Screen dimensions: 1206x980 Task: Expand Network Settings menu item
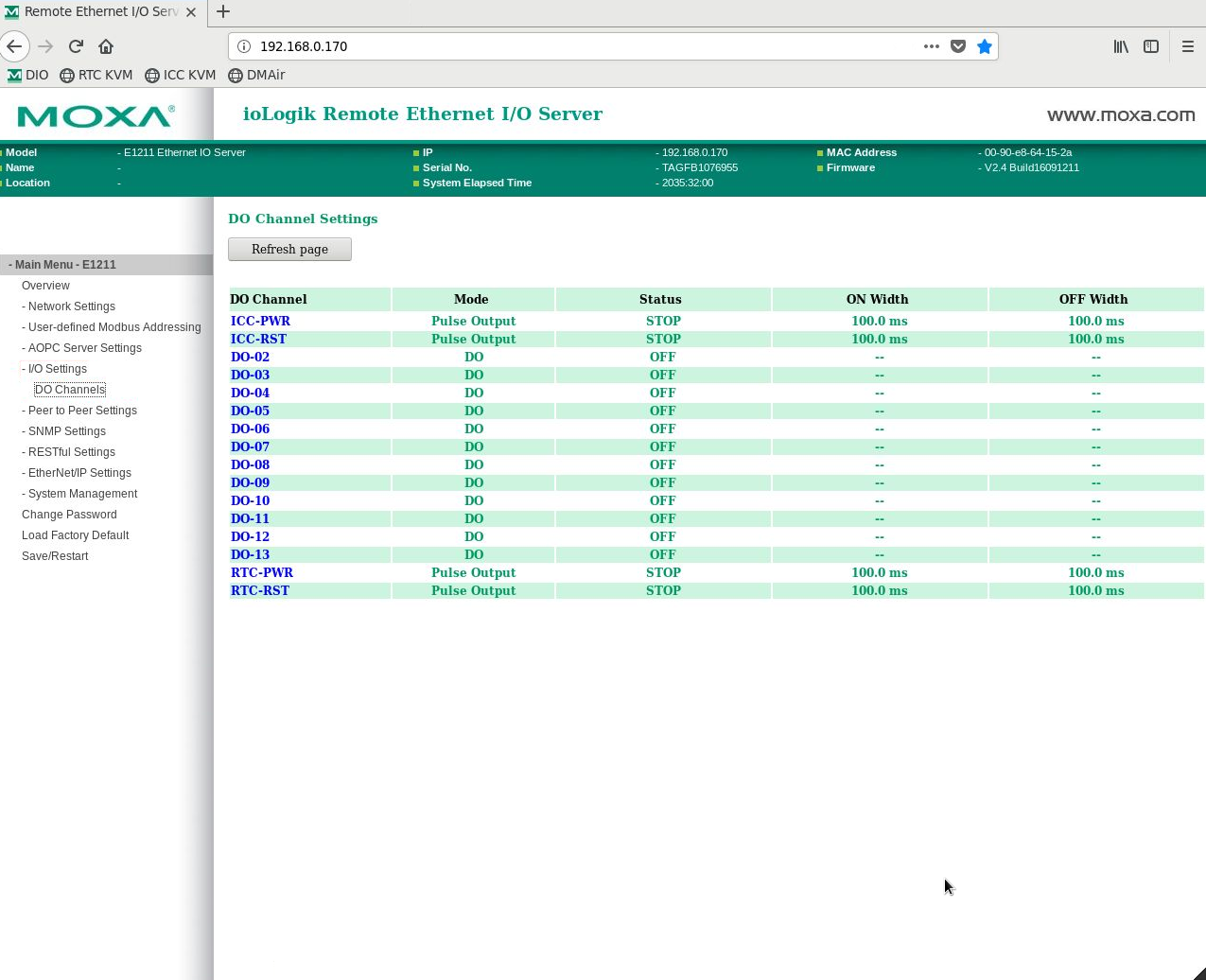pos(71,306)
